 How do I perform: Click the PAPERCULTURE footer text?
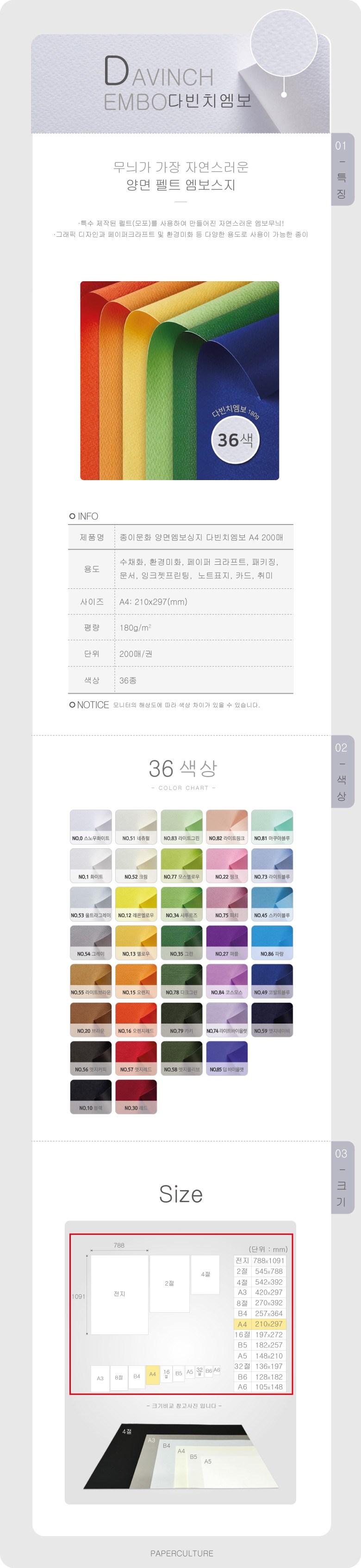(x=181, y=1553)
